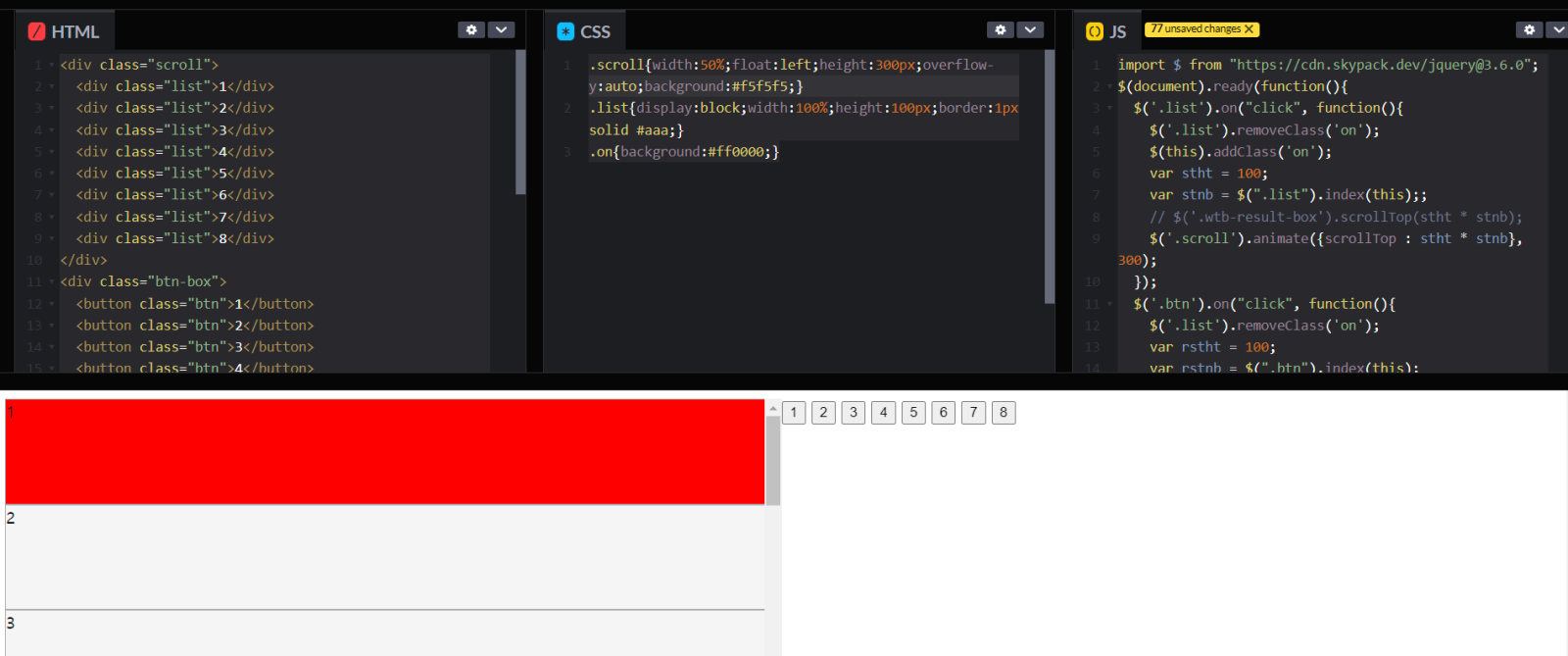The image size is (1568, 656).
Task: Expand the CSS panel chevron dropdown
Action: (x=1030, y=30)
